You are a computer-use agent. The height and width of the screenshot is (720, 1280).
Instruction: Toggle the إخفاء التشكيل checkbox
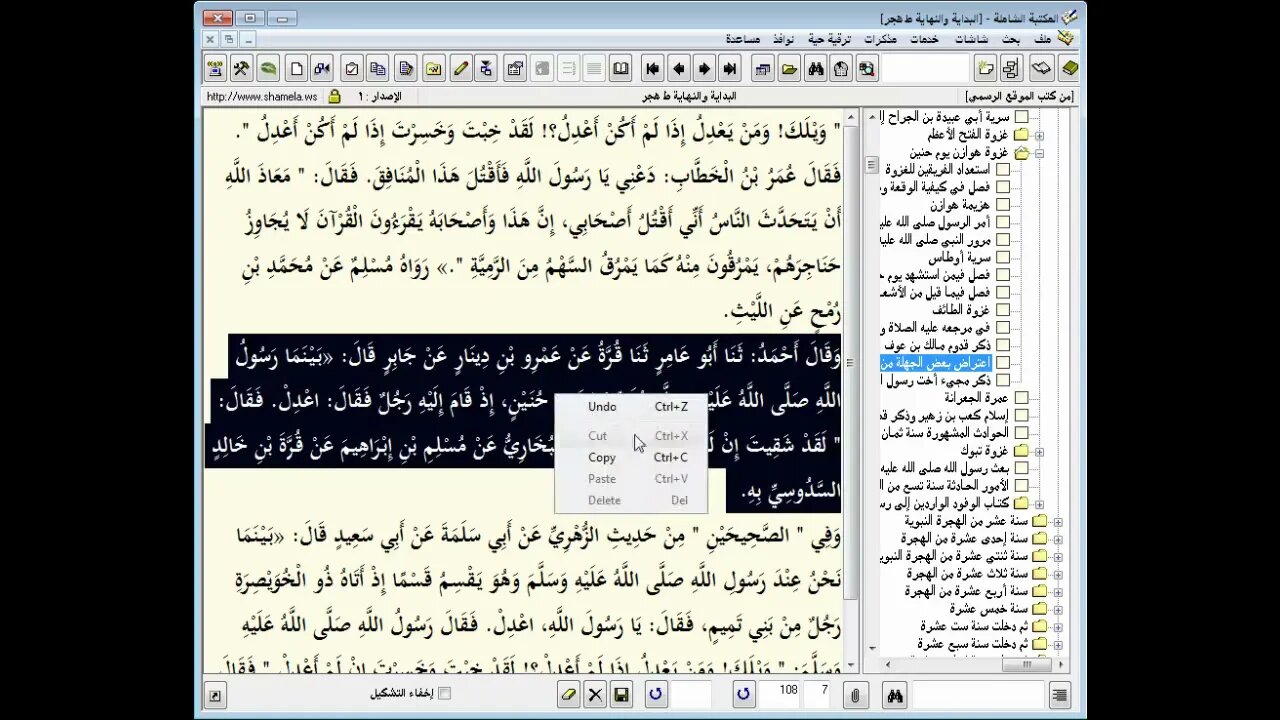445,693
